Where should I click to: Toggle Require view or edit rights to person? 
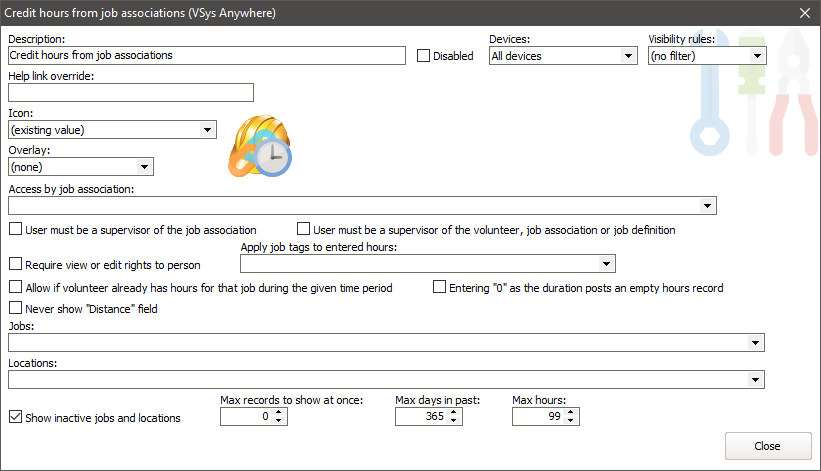pyautogui.click(x=15, y=265)
